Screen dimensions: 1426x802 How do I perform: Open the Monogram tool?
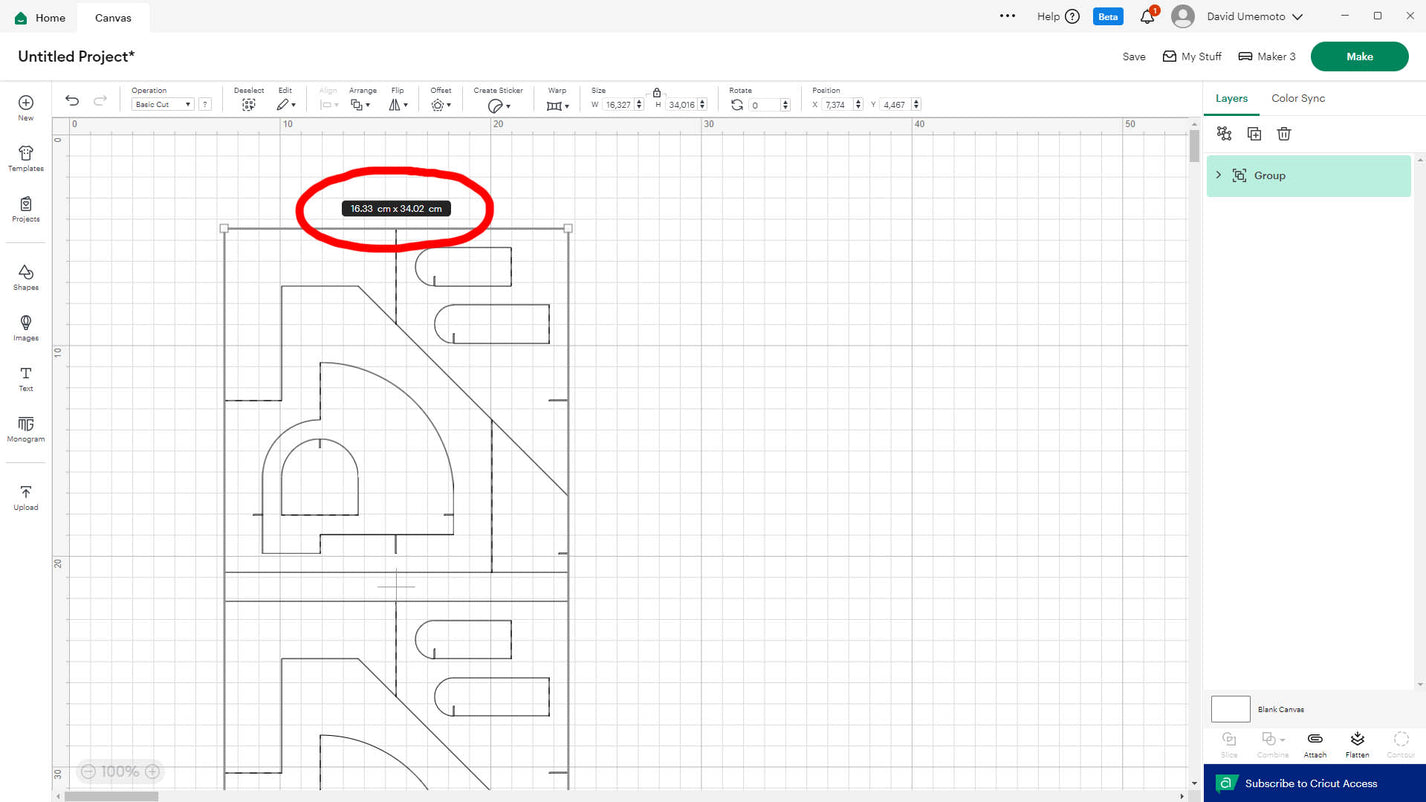click(26, 428)
